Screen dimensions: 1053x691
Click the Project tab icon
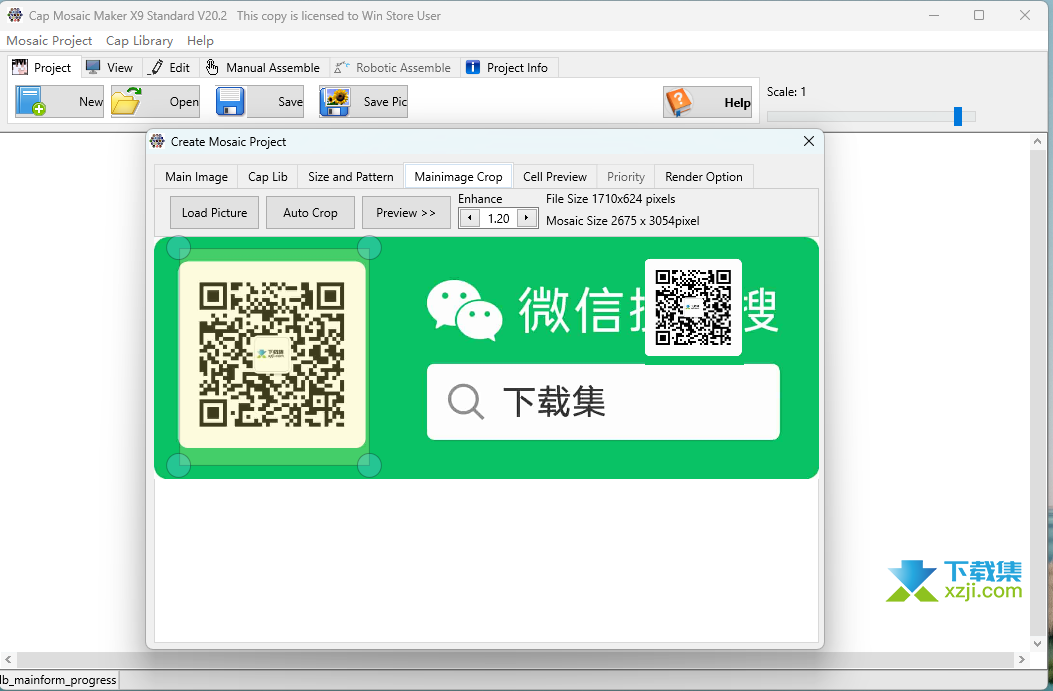(20, 67)
